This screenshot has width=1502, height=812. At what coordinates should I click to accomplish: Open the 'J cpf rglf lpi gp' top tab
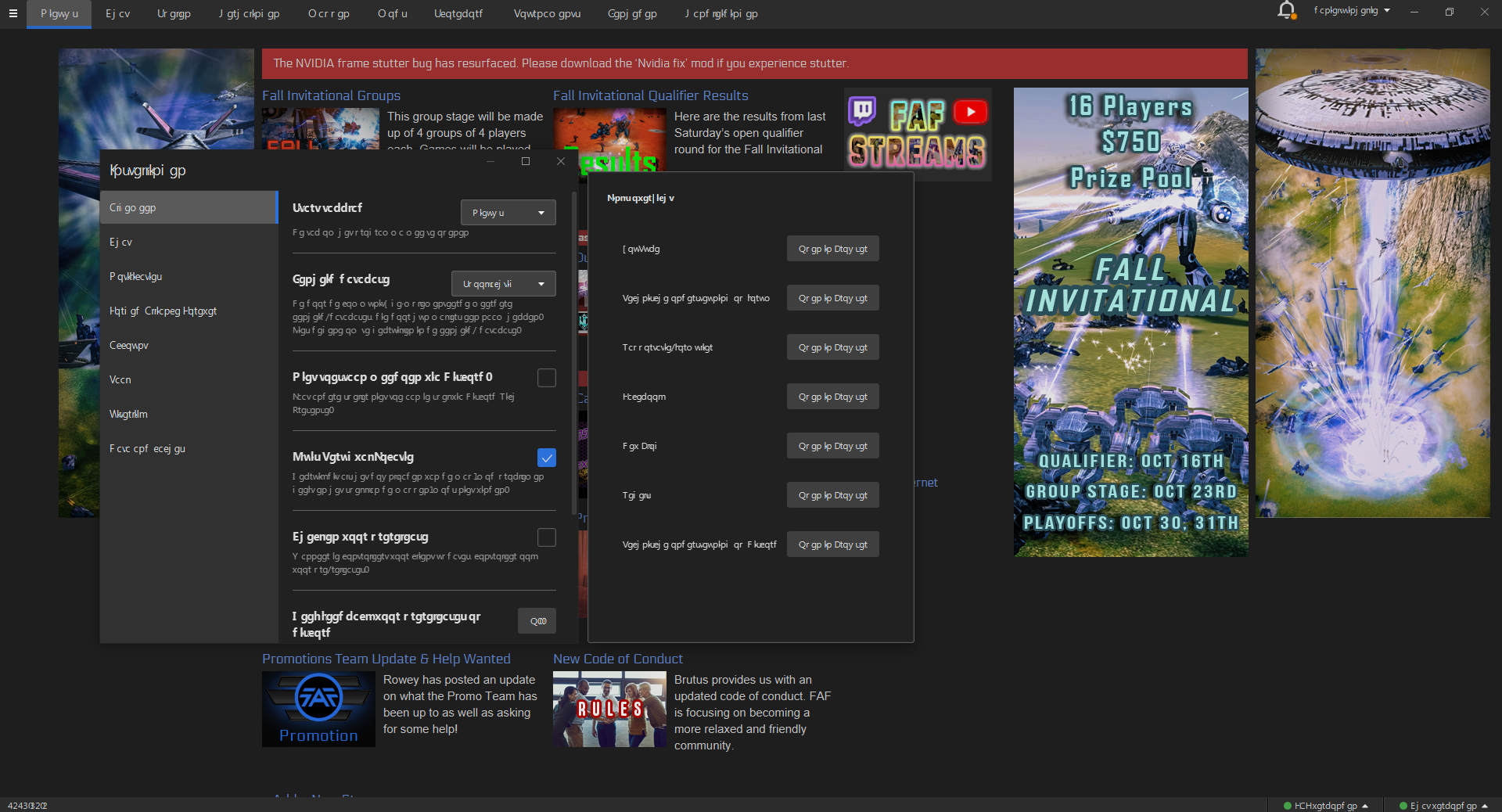(721, 14)
